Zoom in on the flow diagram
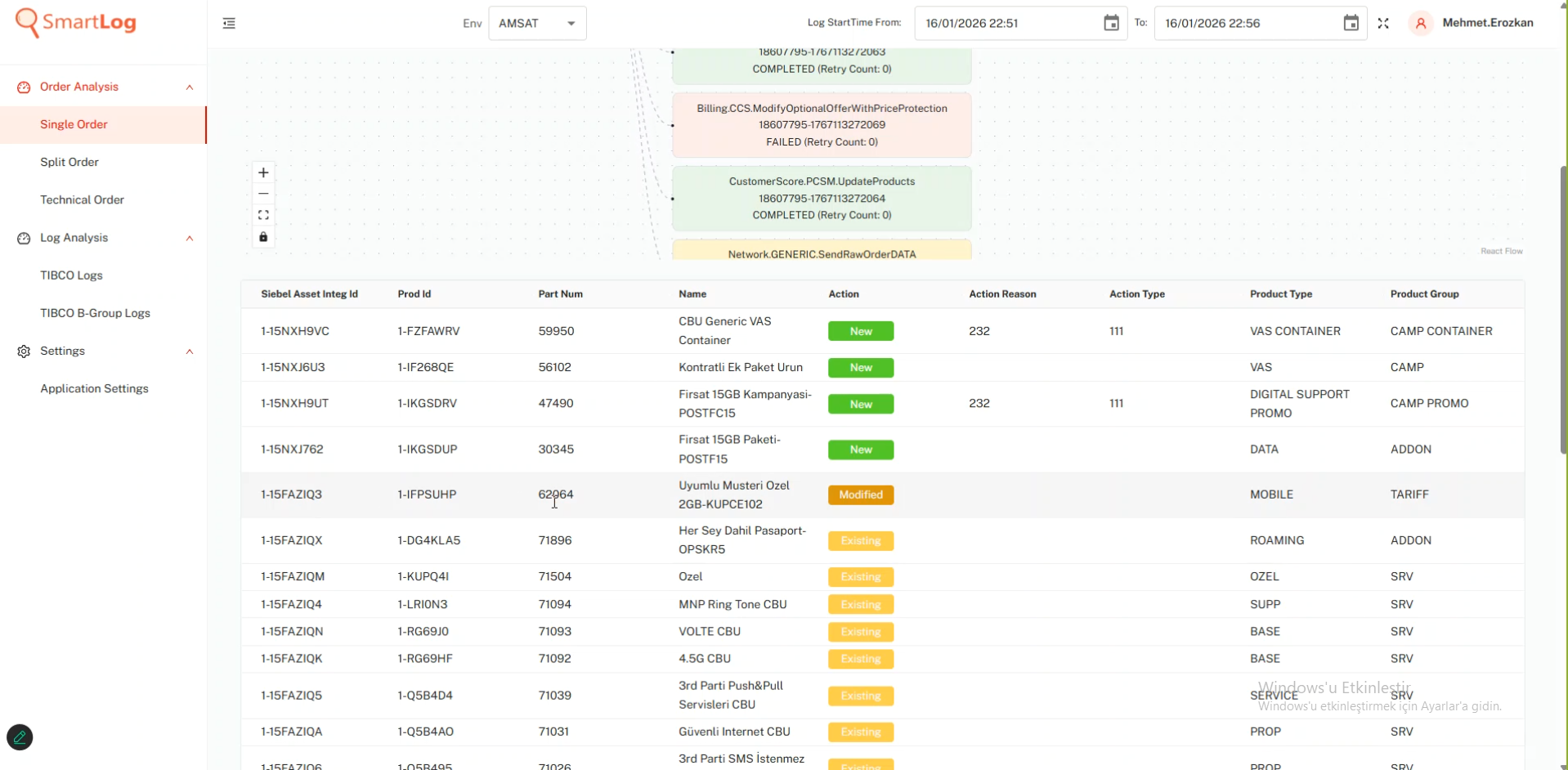 (x=263, y=172)
